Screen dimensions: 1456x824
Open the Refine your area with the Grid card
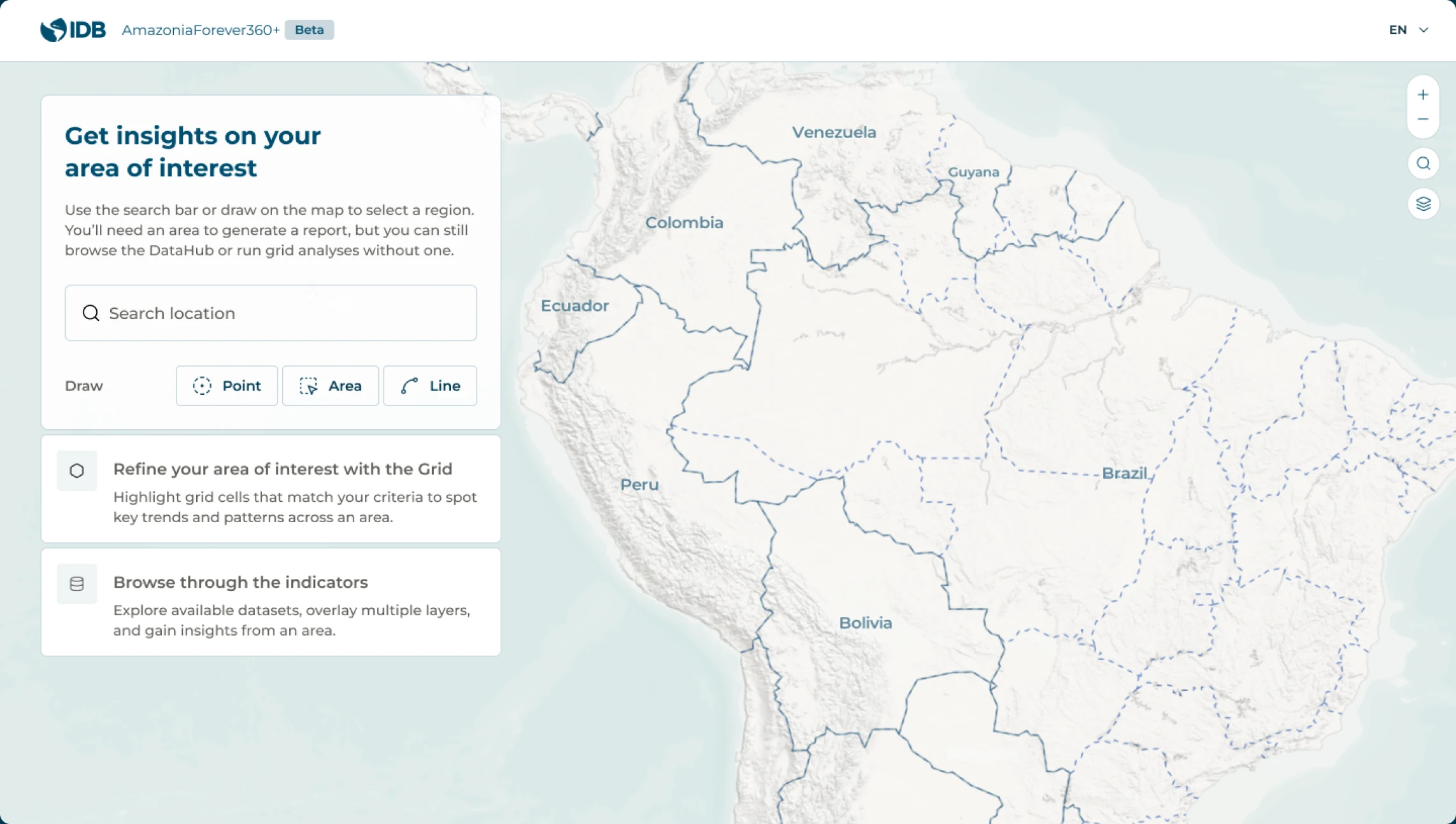(x=271, y=490)
